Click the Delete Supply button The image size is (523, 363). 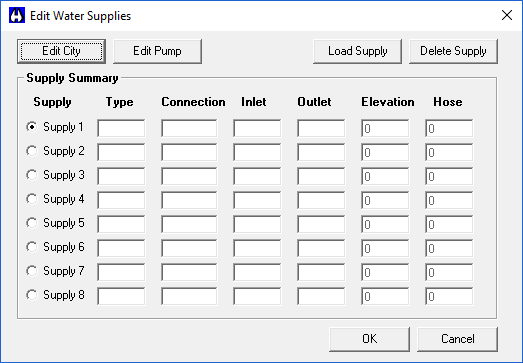coord(453,51)
